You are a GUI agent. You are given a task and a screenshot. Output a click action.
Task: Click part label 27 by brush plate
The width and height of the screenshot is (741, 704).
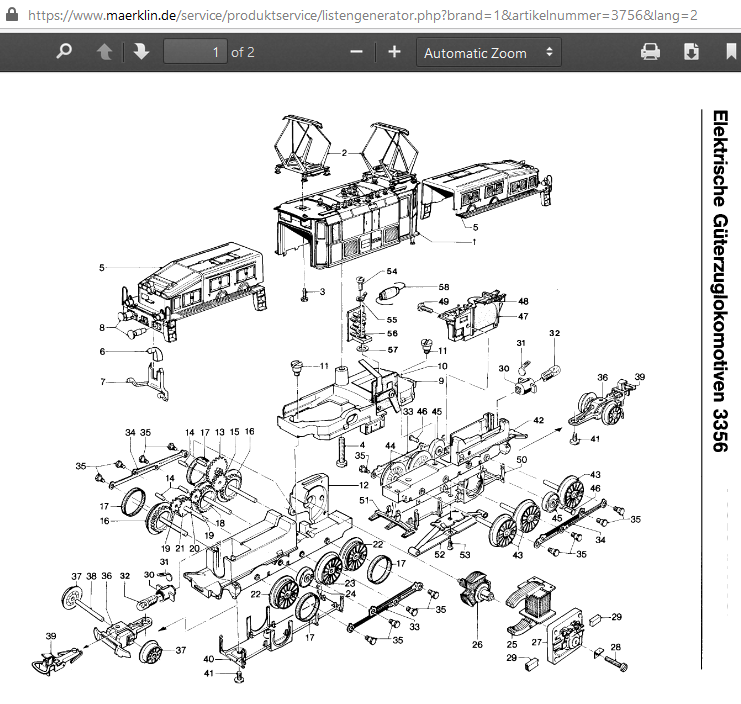coord(536,642)
